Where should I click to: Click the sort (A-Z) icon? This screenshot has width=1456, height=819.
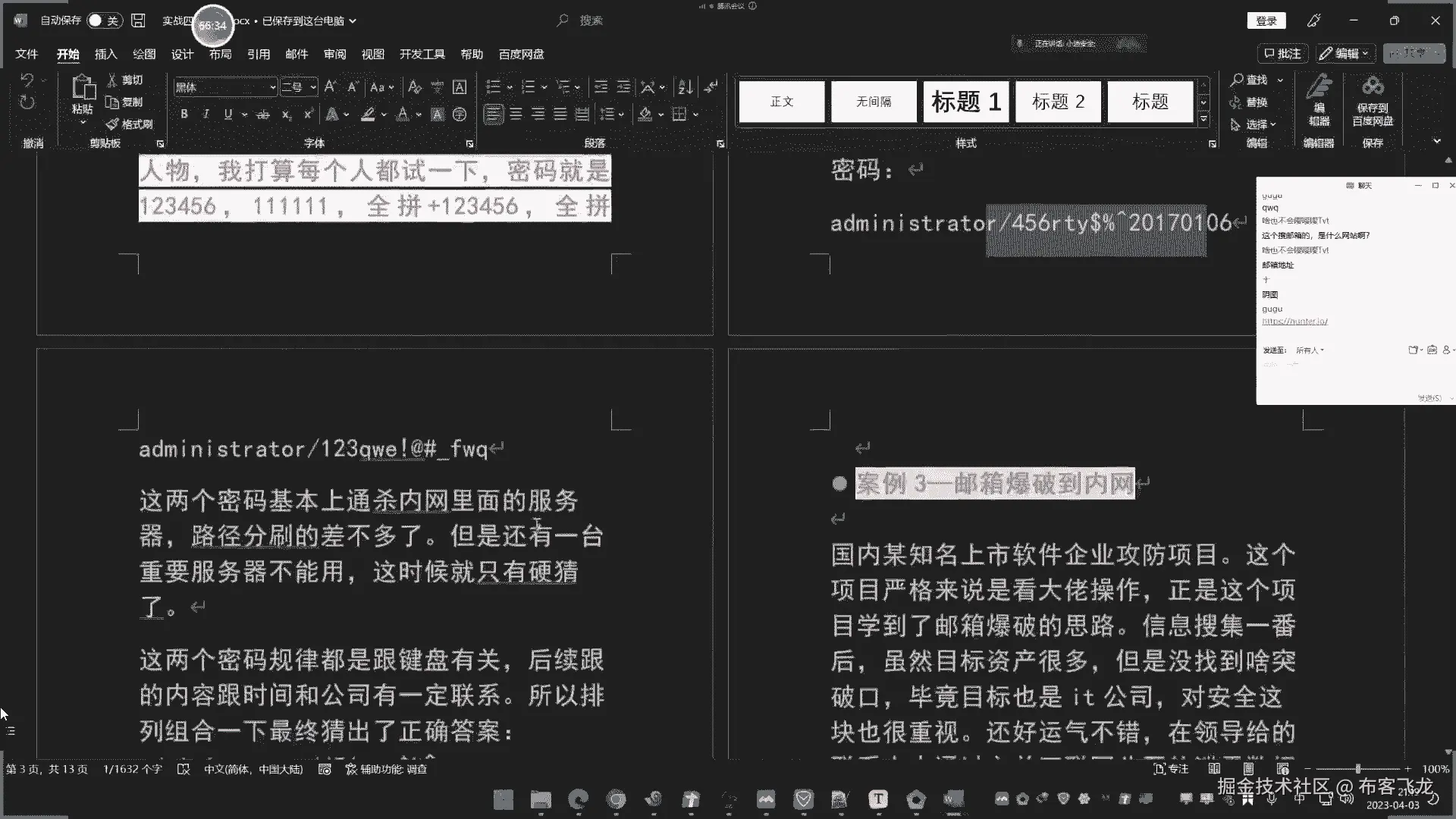tap(685, 87)
